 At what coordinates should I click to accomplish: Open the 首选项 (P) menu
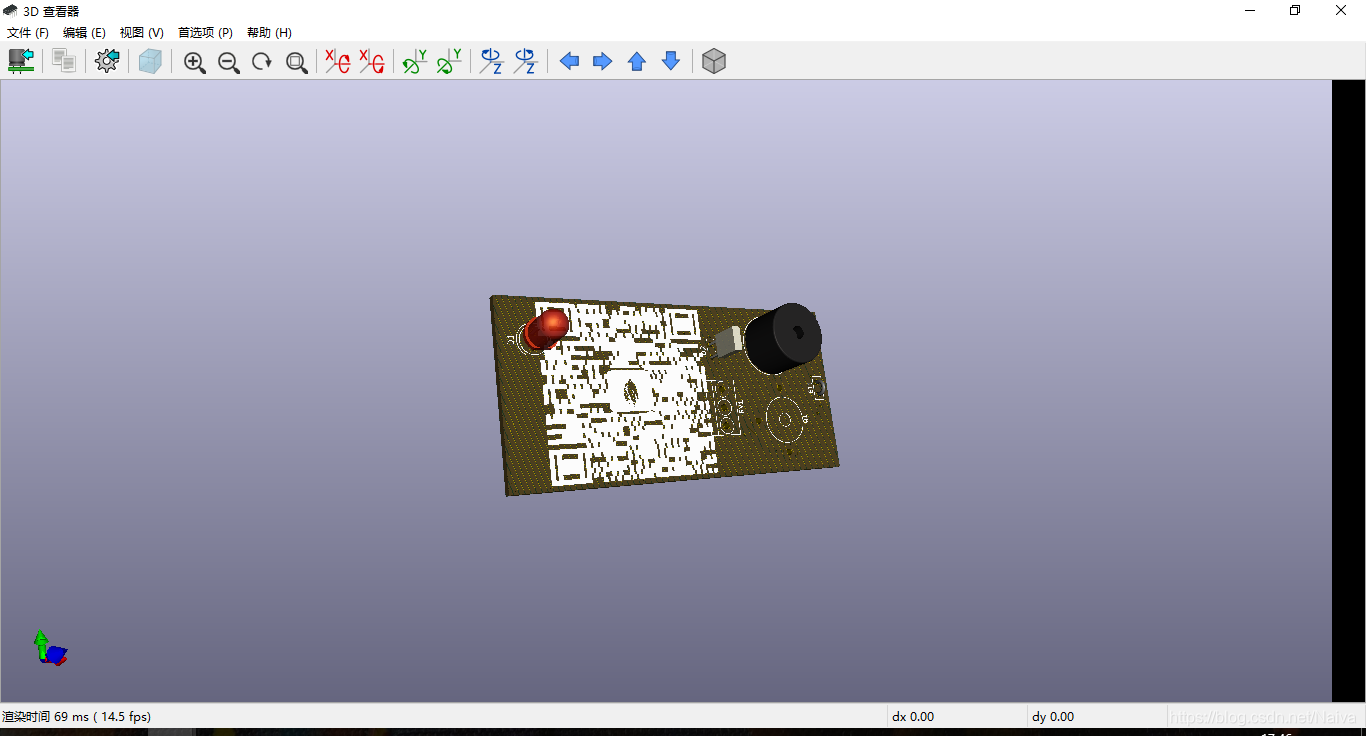[205, 33]
